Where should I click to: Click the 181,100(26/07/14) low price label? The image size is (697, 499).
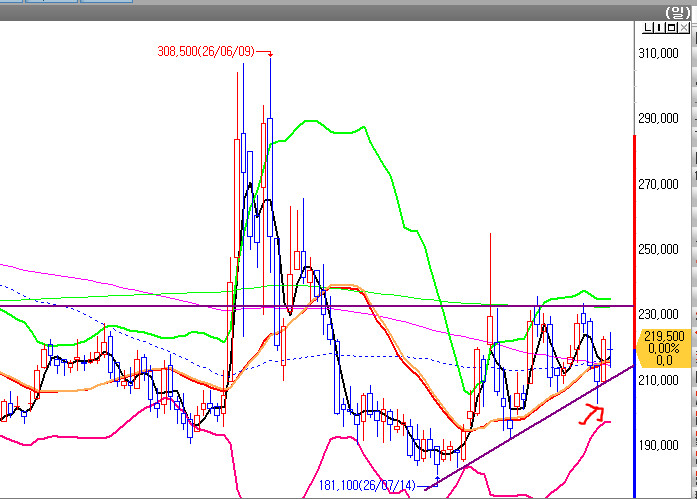(368, 485)
